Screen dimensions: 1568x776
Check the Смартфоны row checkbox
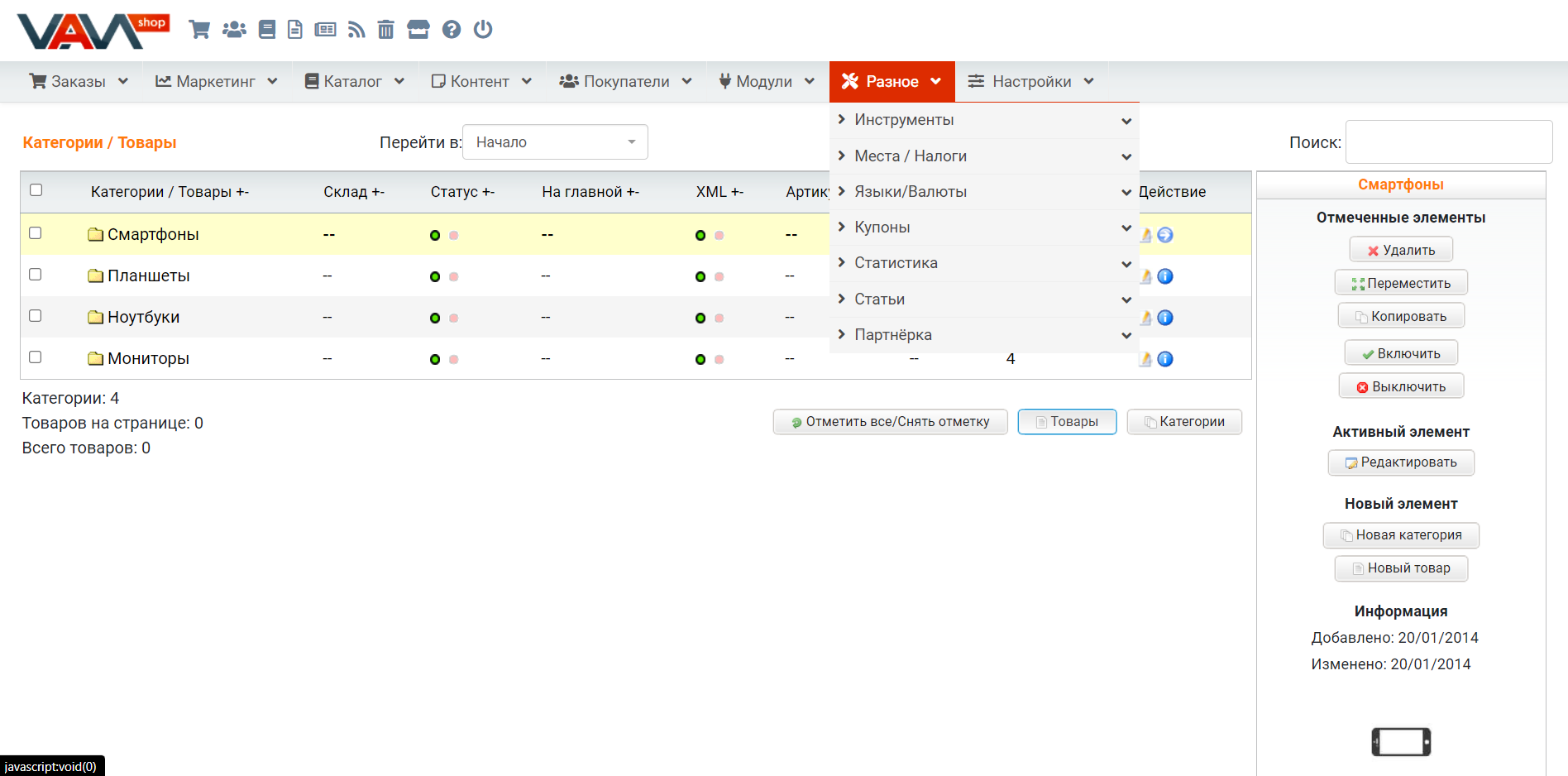36,233
